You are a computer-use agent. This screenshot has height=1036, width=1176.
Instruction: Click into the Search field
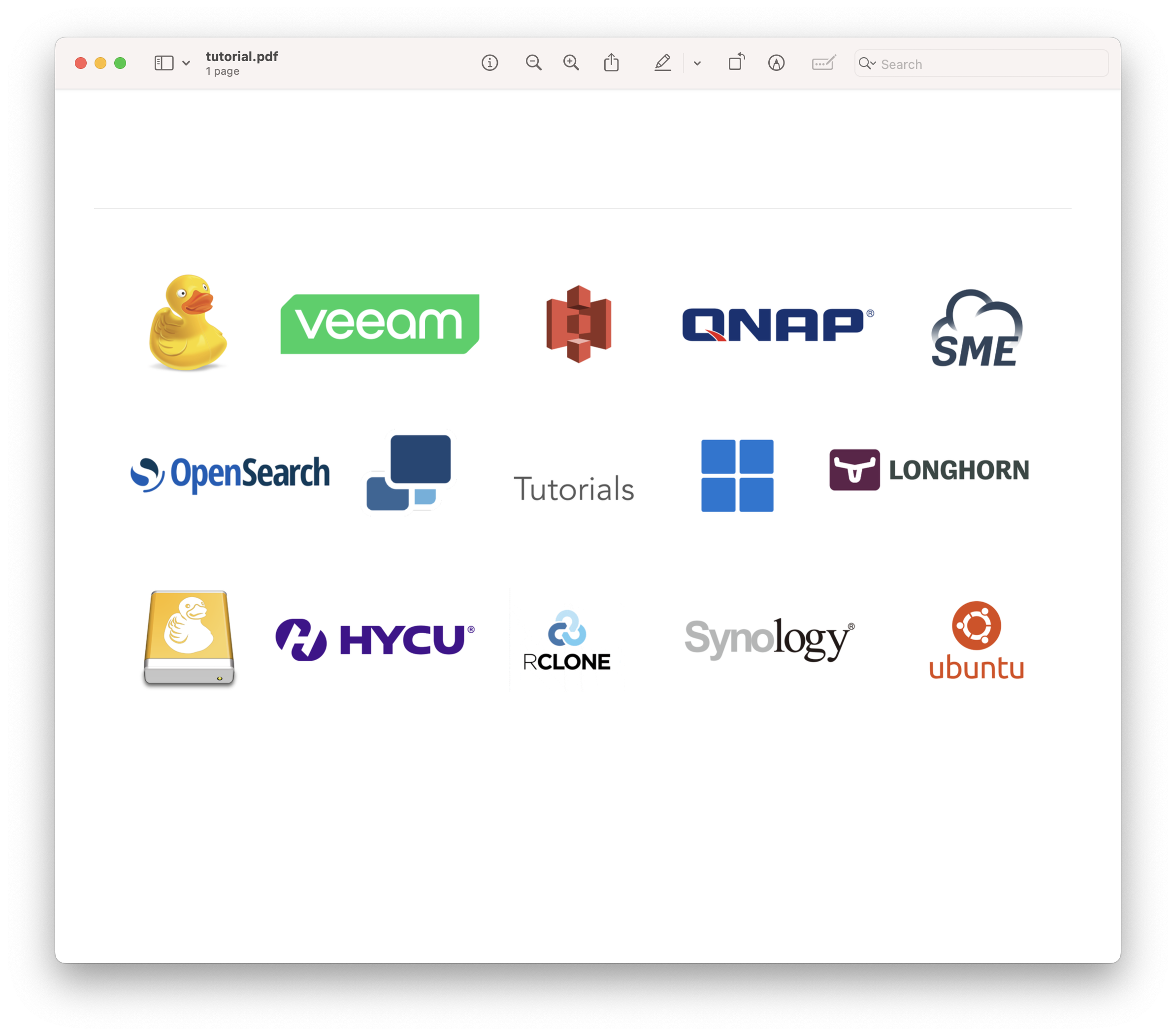[981, 64]
